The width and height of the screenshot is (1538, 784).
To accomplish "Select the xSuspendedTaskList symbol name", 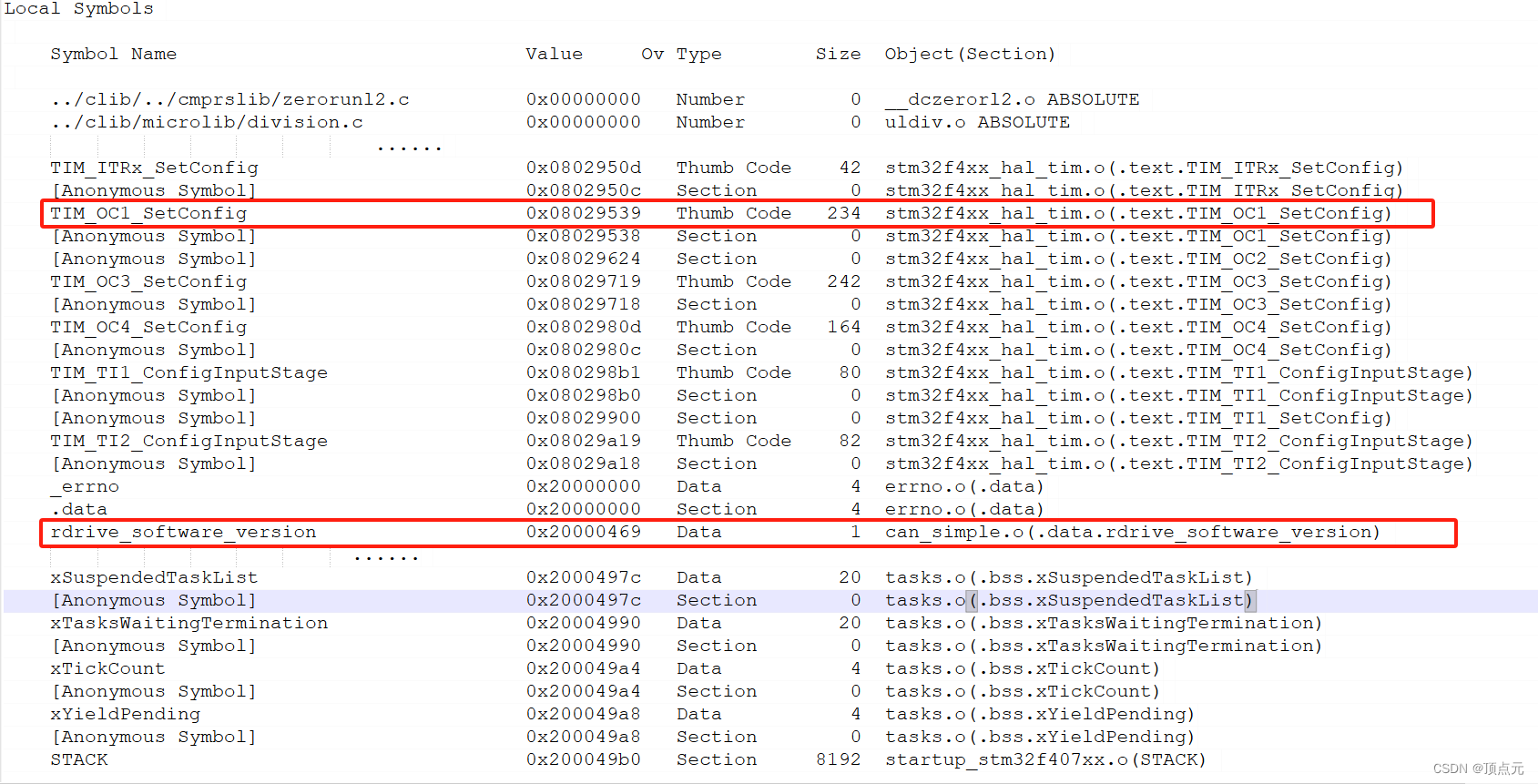I will 154,577.
